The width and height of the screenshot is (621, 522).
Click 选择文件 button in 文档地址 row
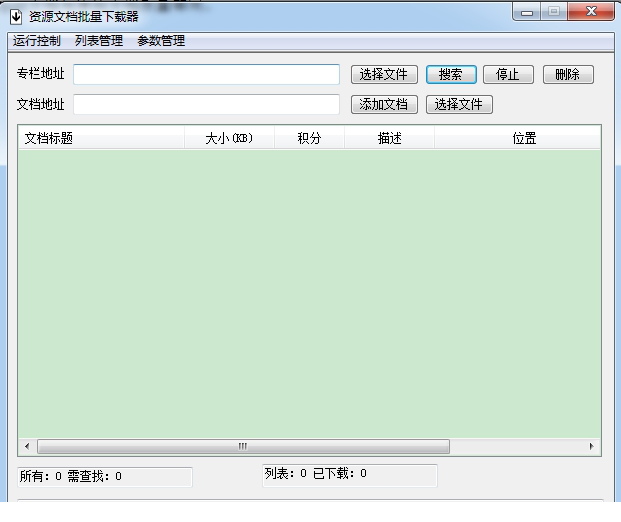tap(459, 105)
